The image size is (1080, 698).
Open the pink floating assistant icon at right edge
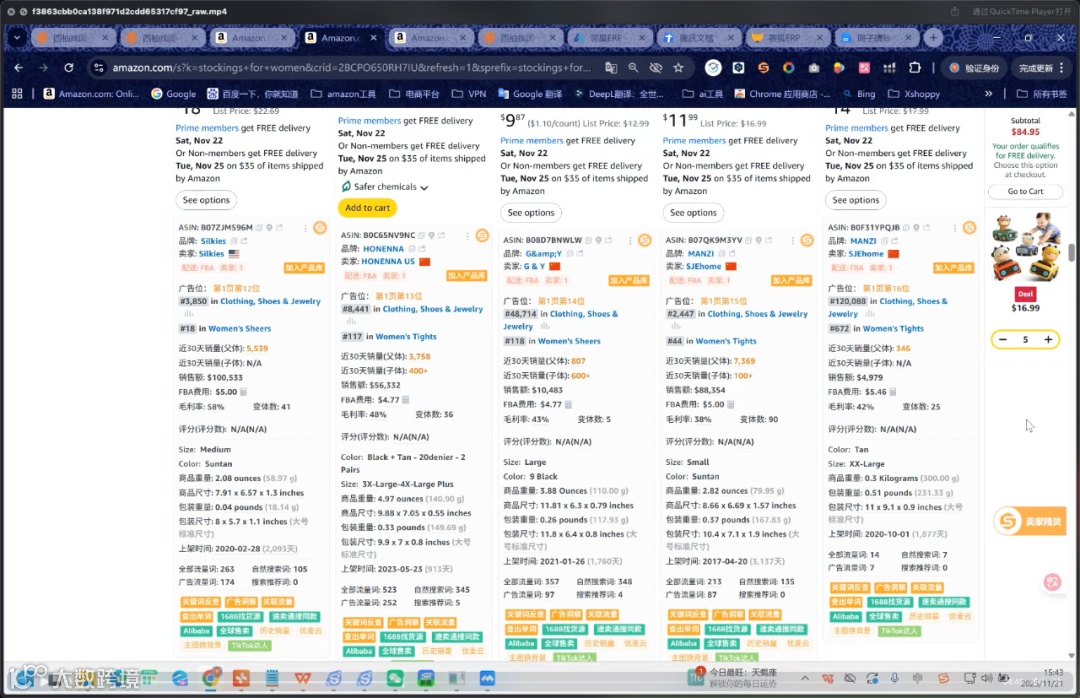click(x=1052, y=582)
